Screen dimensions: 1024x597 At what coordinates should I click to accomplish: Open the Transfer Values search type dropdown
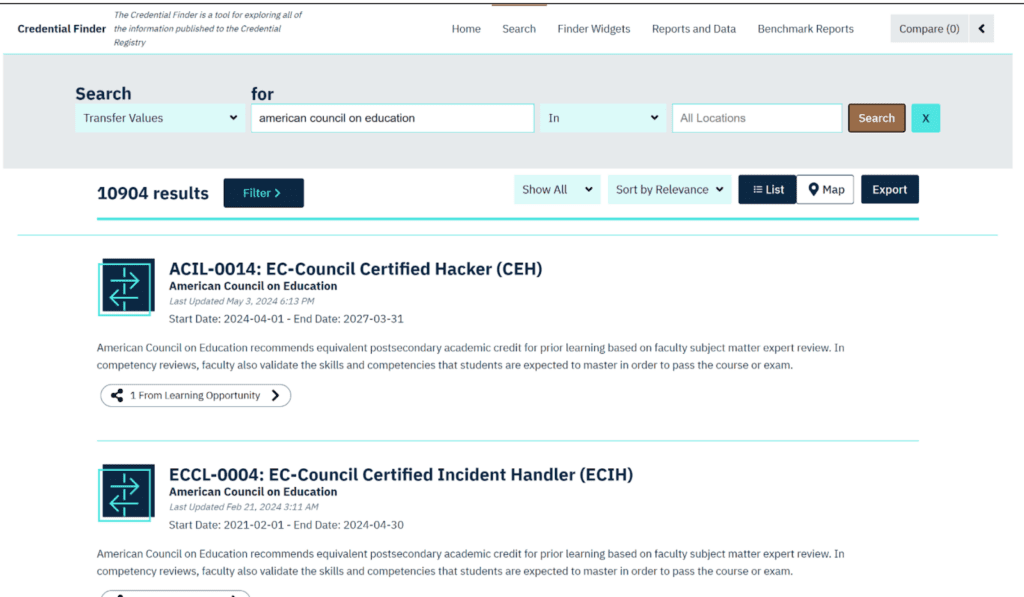[x=159, y=117]
